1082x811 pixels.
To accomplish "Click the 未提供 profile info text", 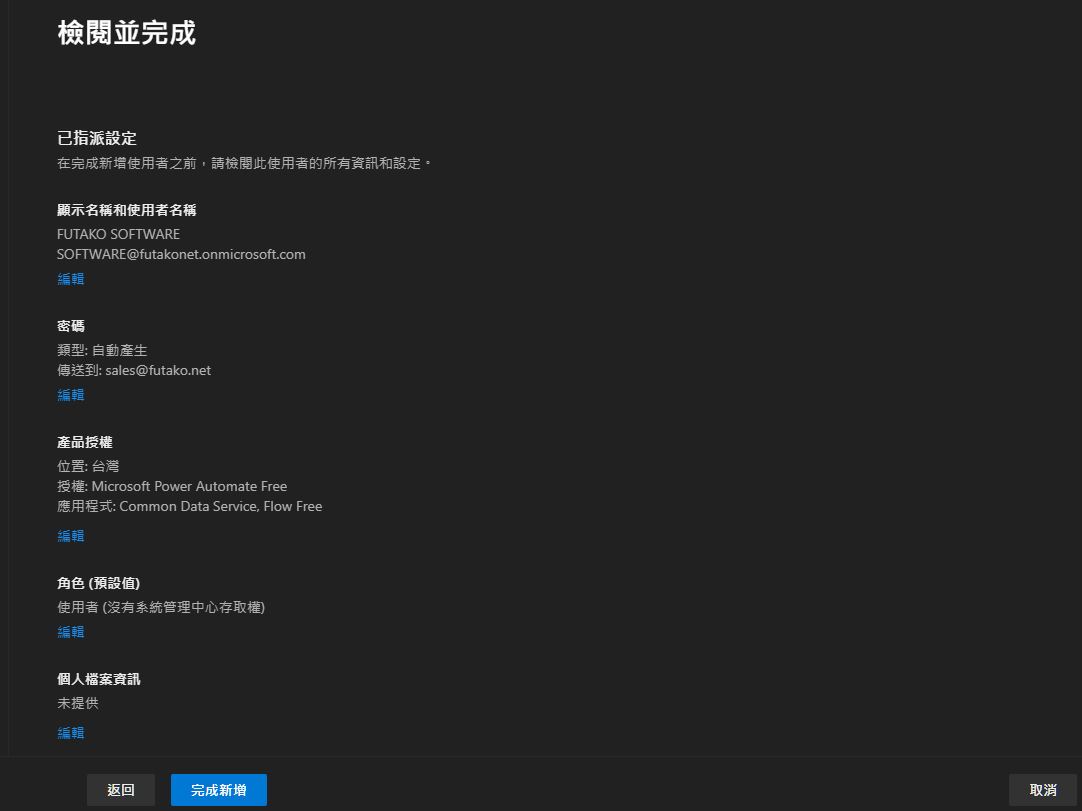I will (x=78, y=703).
